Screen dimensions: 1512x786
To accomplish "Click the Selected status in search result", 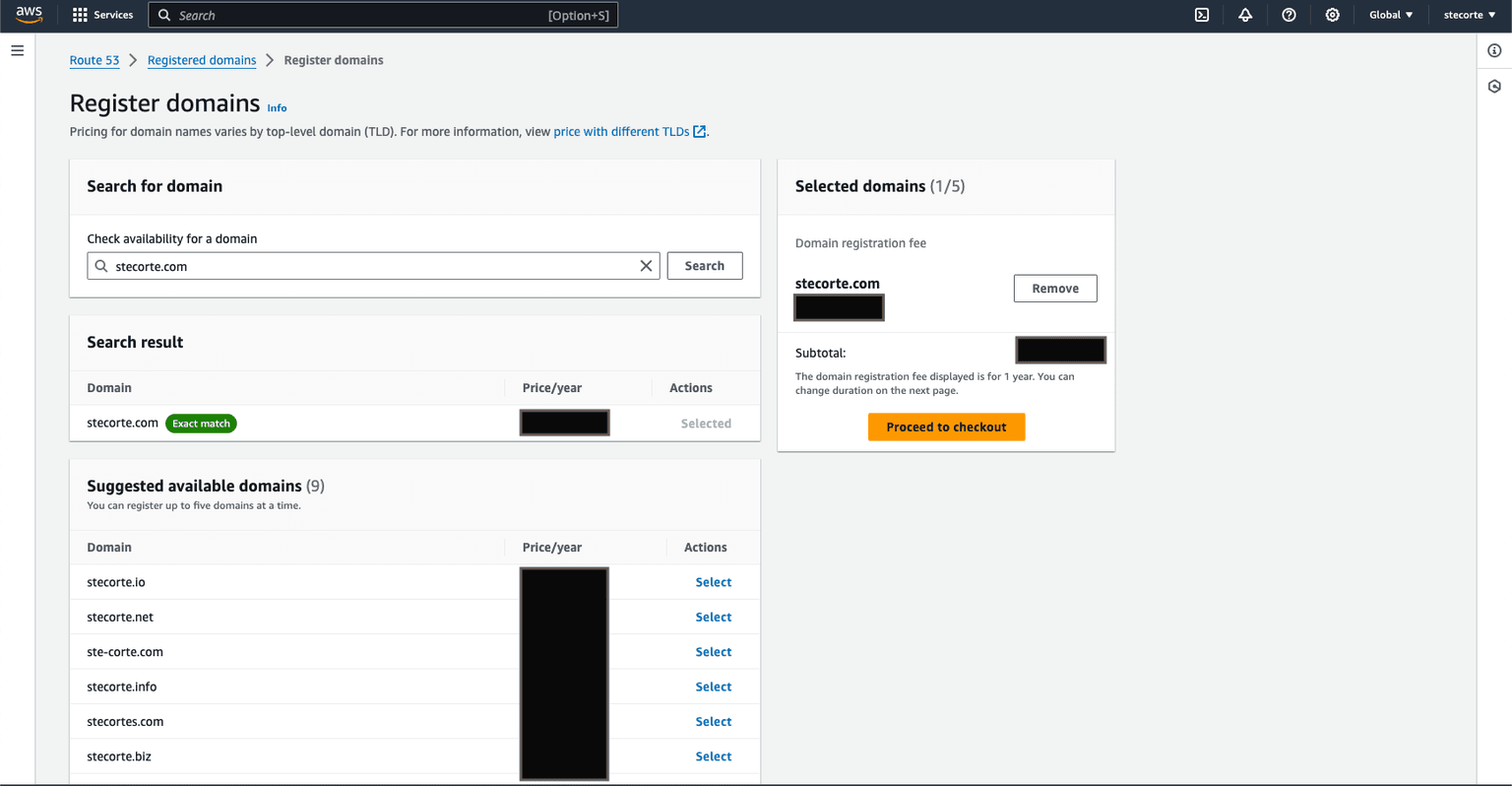I will [x=706, y=424].
